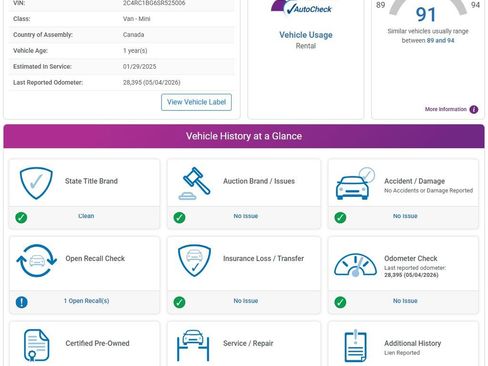Click the Auction Brand / Issues heading
Screen dimensions: 488x366
(x=259, y=181)
